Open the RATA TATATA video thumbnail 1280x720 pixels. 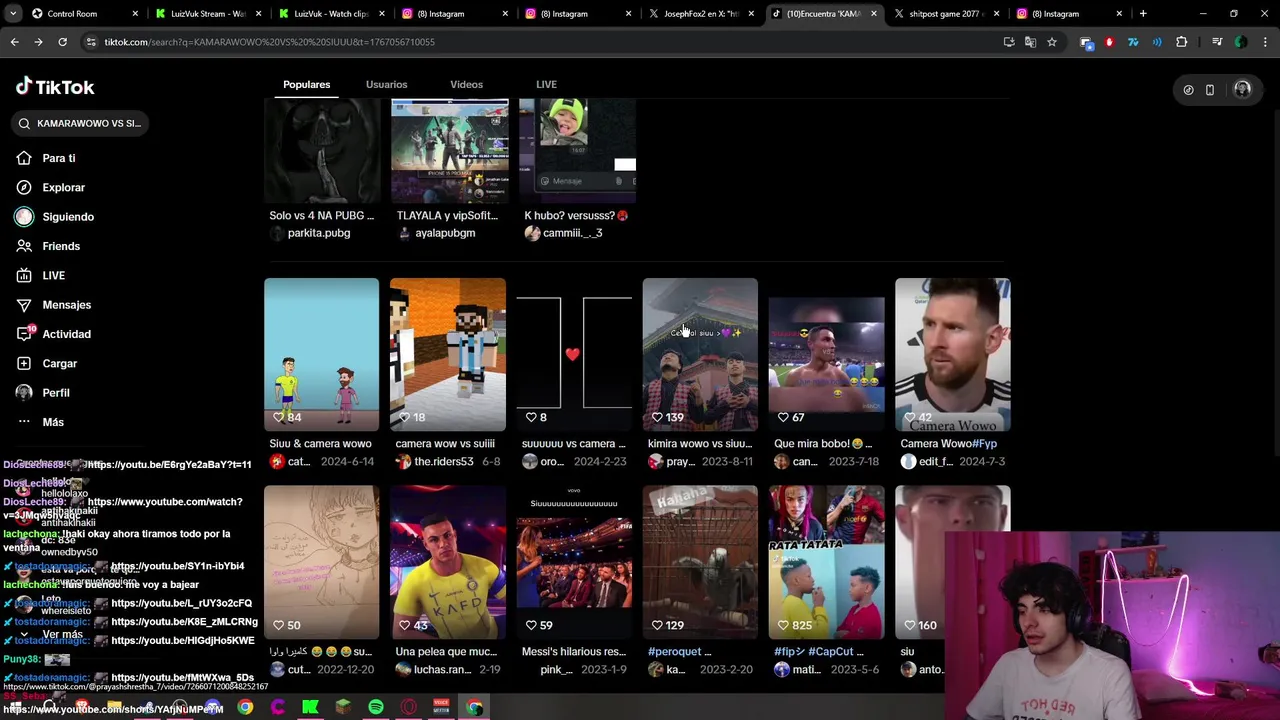(826, 562)
